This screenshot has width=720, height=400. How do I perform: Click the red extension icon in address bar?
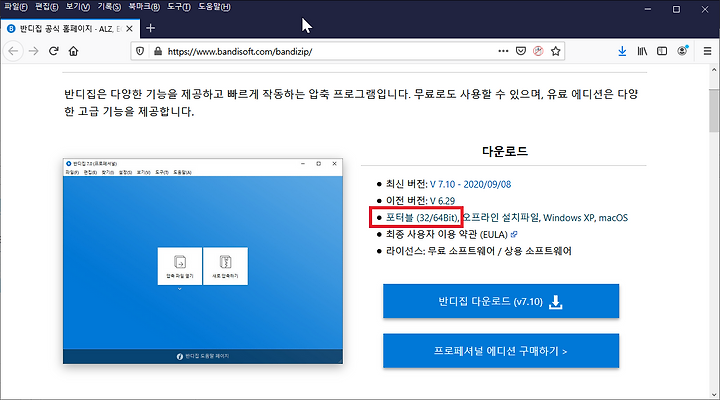click(x=538, y=51)
